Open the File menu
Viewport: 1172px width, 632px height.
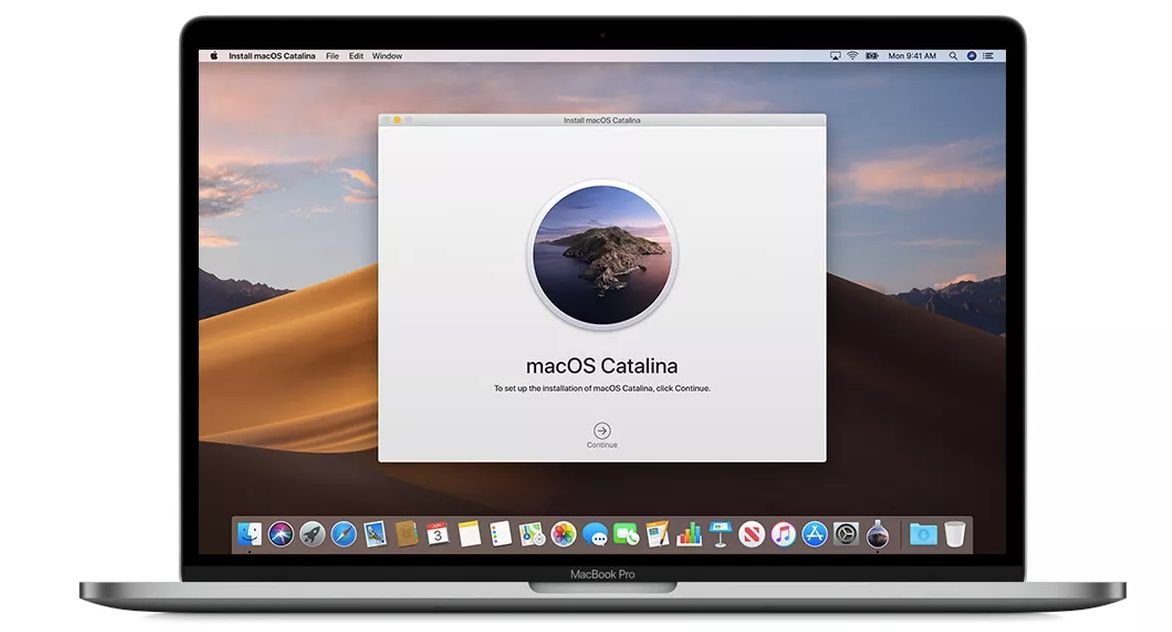[332, 56]
